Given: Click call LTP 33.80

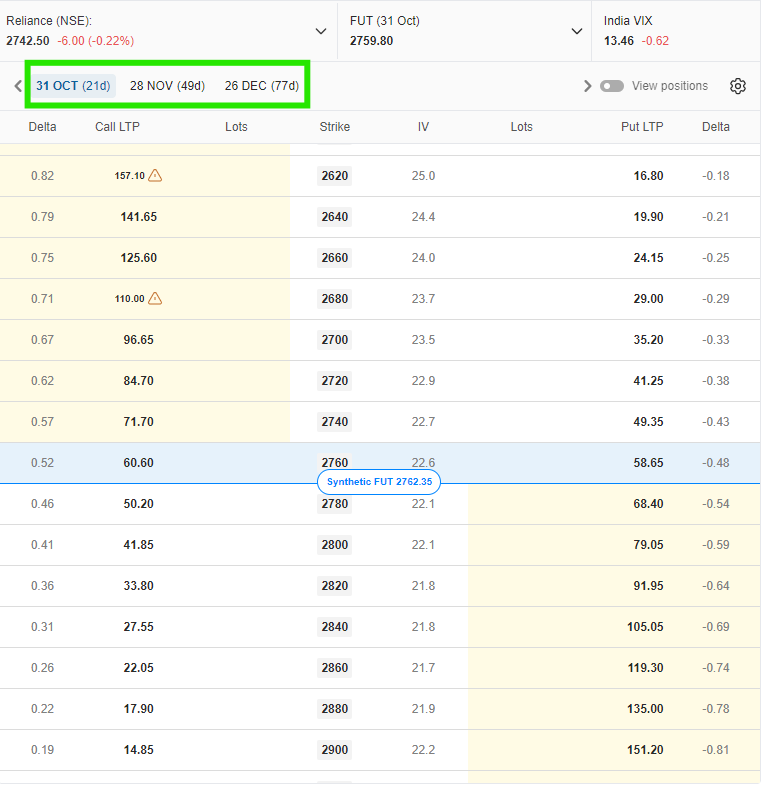Looking at the screenshot, I should (139, 586).
